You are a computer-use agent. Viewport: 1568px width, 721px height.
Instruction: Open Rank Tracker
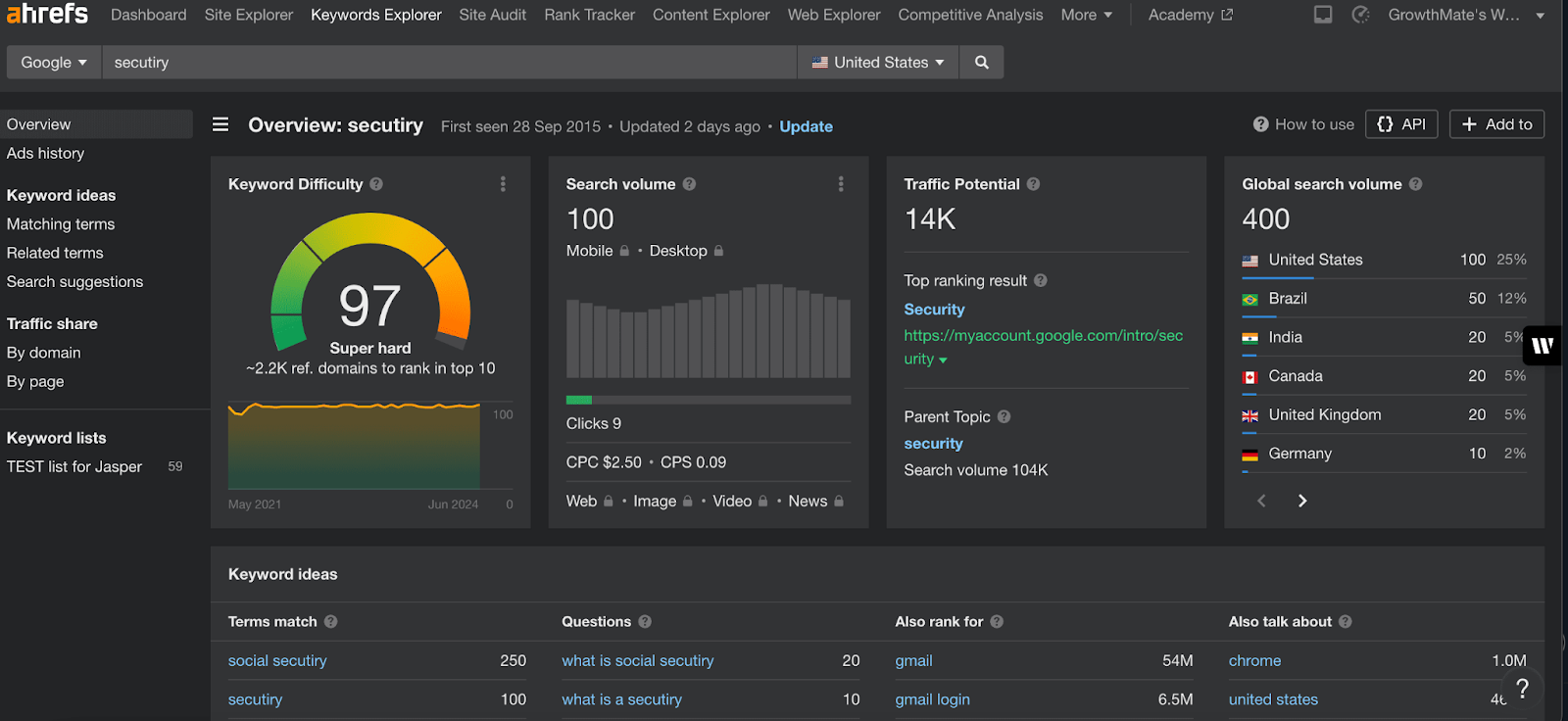coord(590,15)
